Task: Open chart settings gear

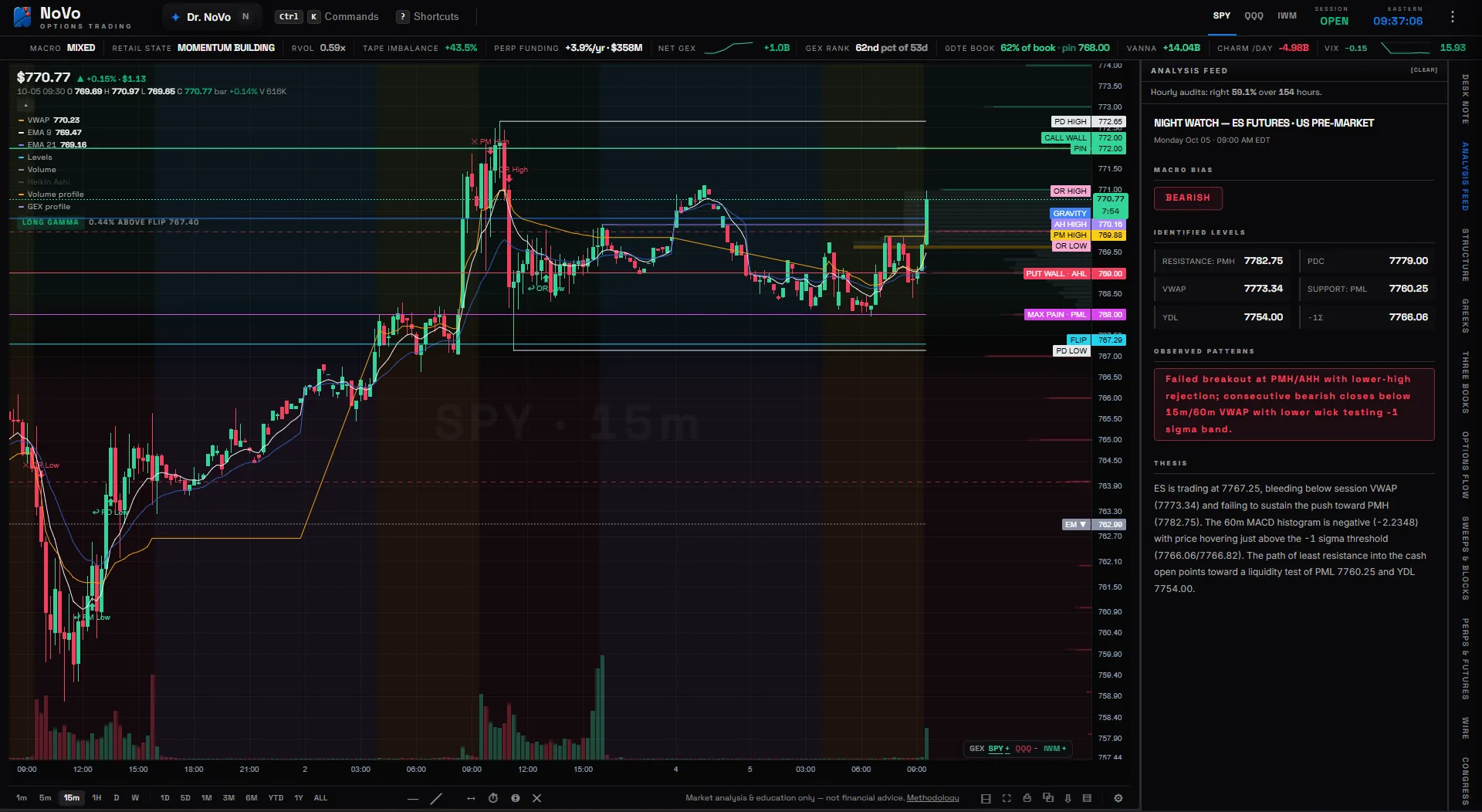Action: [1118, 798]
